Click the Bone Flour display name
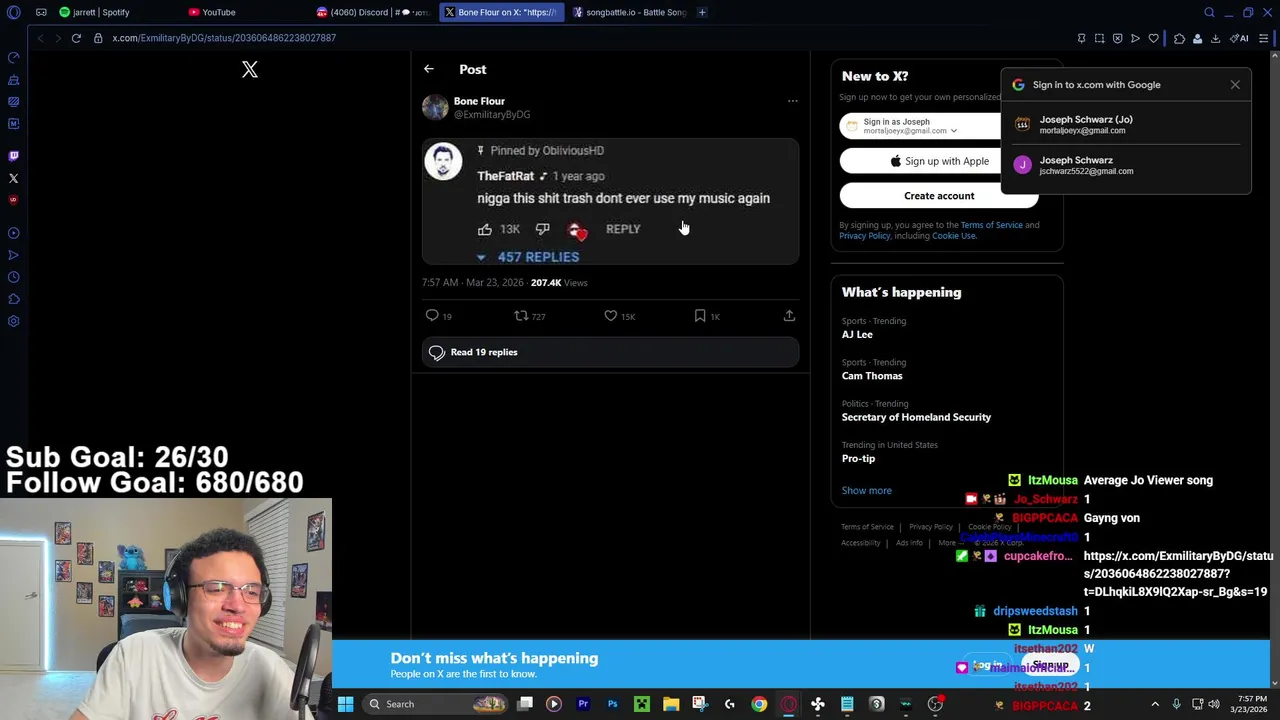This screenshot has height=720, width=1280. click(479, 101)
